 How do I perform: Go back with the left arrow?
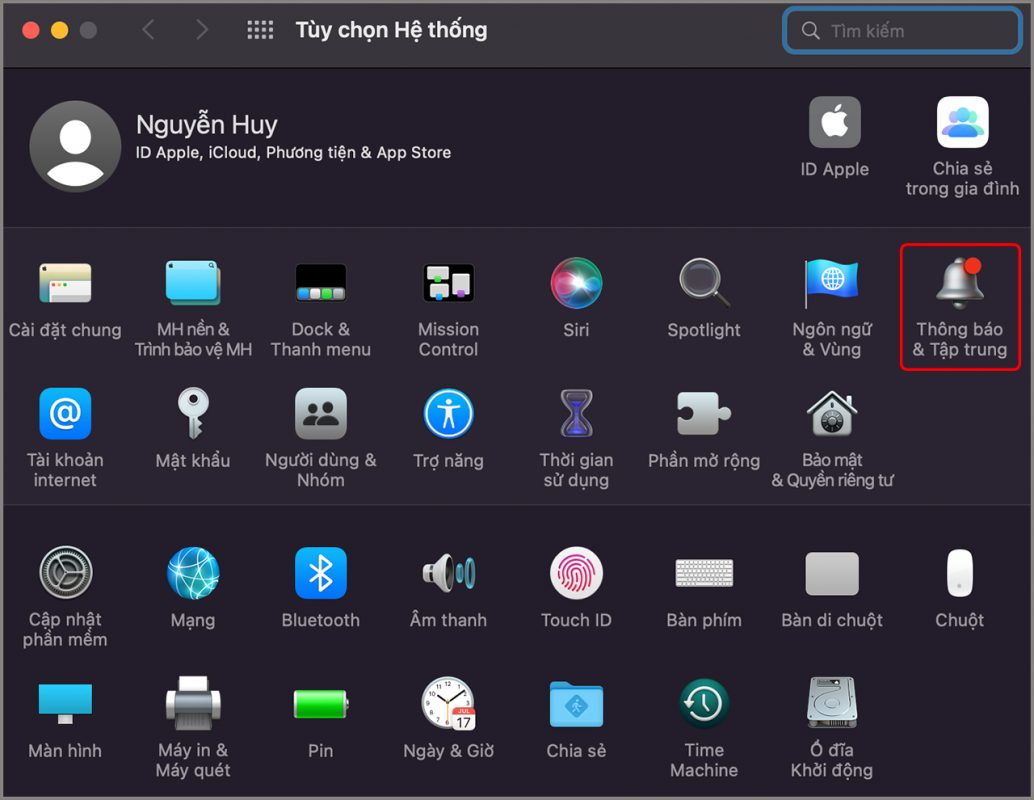coord(148,30)
